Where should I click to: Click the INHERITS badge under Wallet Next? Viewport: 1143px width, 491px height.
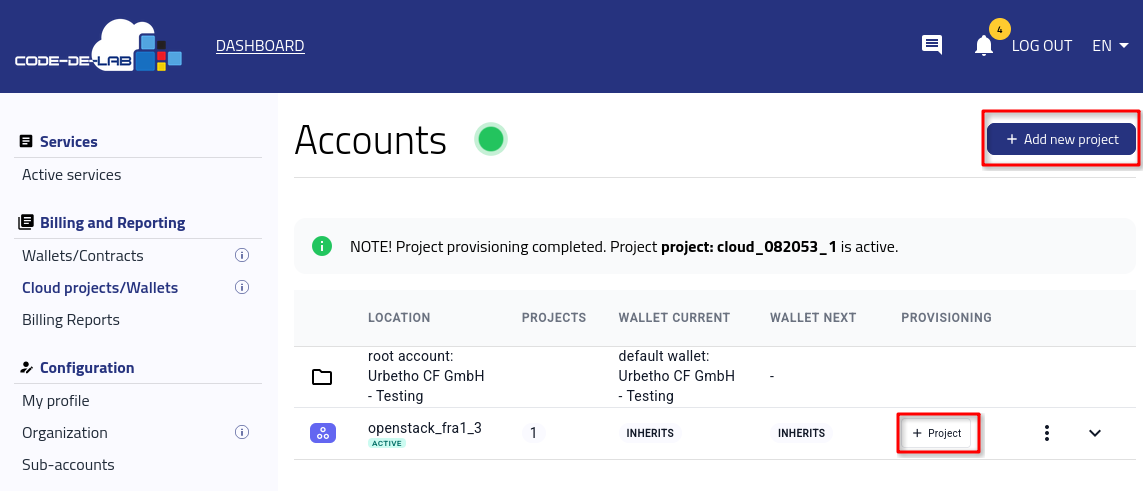point(801,433)
